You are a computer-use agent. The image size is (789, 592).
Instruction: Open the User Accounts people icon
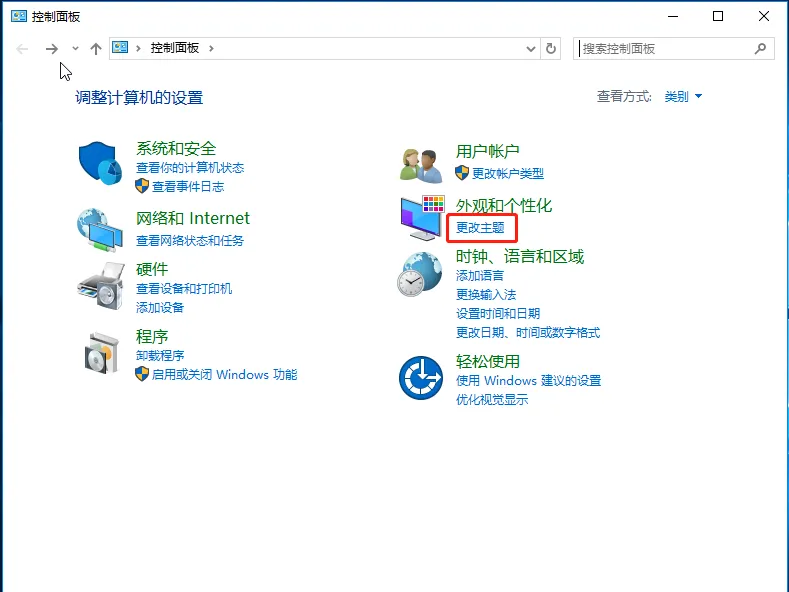point(421,165)
